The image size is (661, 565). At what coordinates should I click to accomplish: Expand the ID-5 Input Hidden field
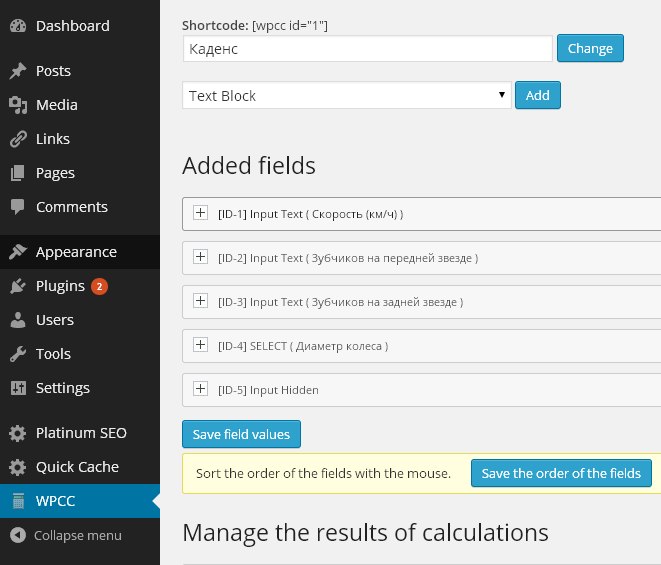click(x=200, y=389)
